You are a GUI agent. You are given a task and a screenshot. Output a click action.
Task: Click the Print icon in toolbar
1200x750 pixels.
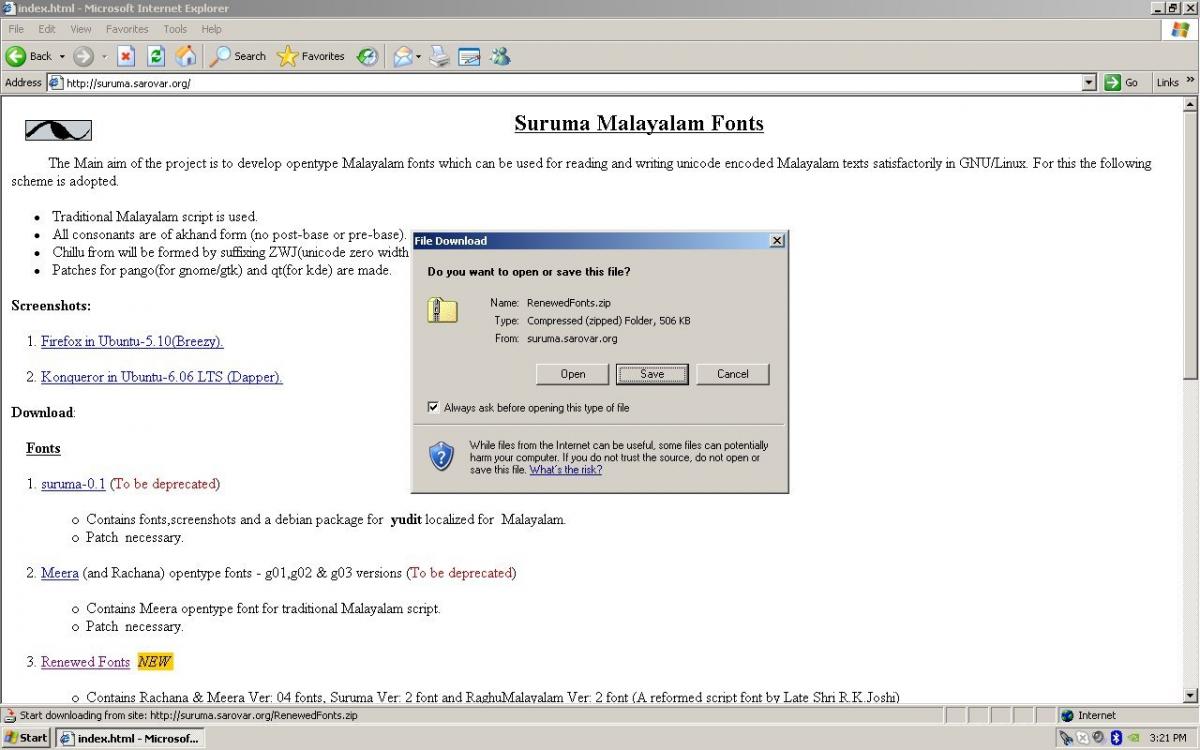(440, 56)
